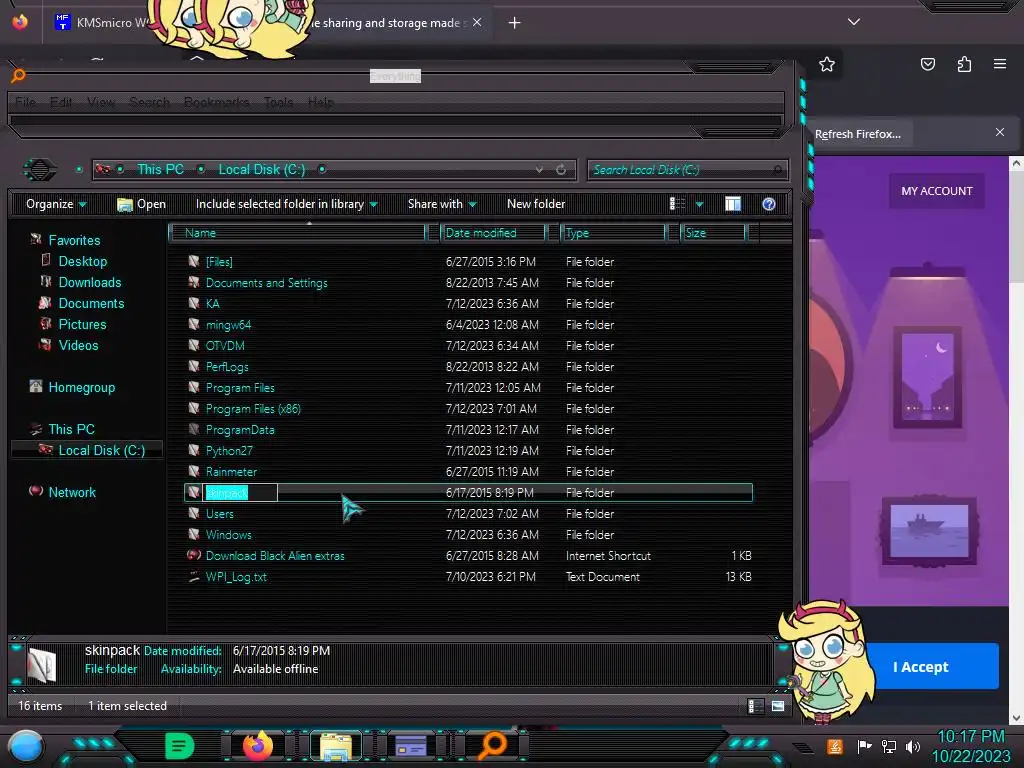
Task: Select Network in the navigation pane
Action: (72, 492)
